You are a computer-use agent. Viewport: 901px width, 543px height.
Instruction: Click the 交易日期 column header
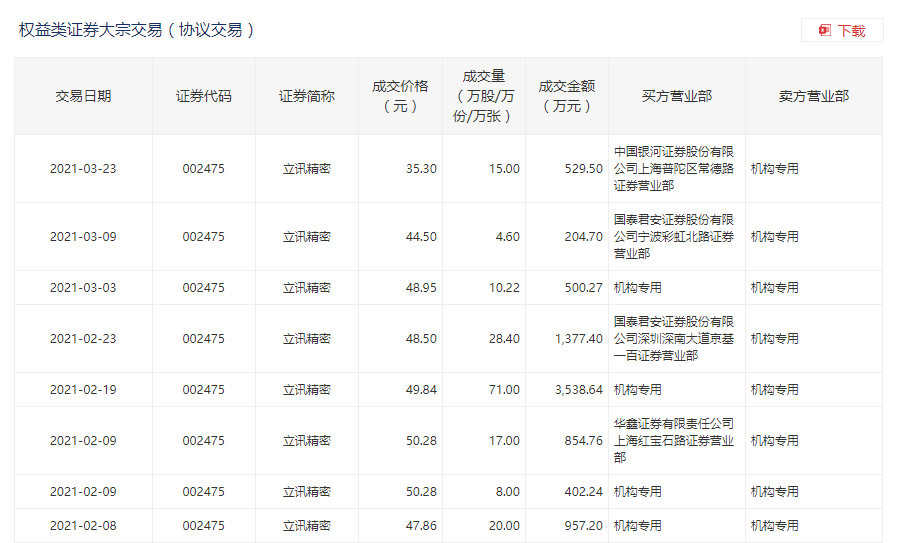pos(83,96)
